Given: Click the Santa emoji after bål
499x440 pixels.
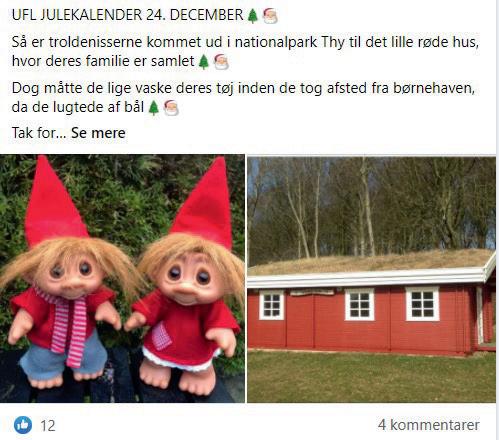Looking at the screenshot, I should [171, 108].
